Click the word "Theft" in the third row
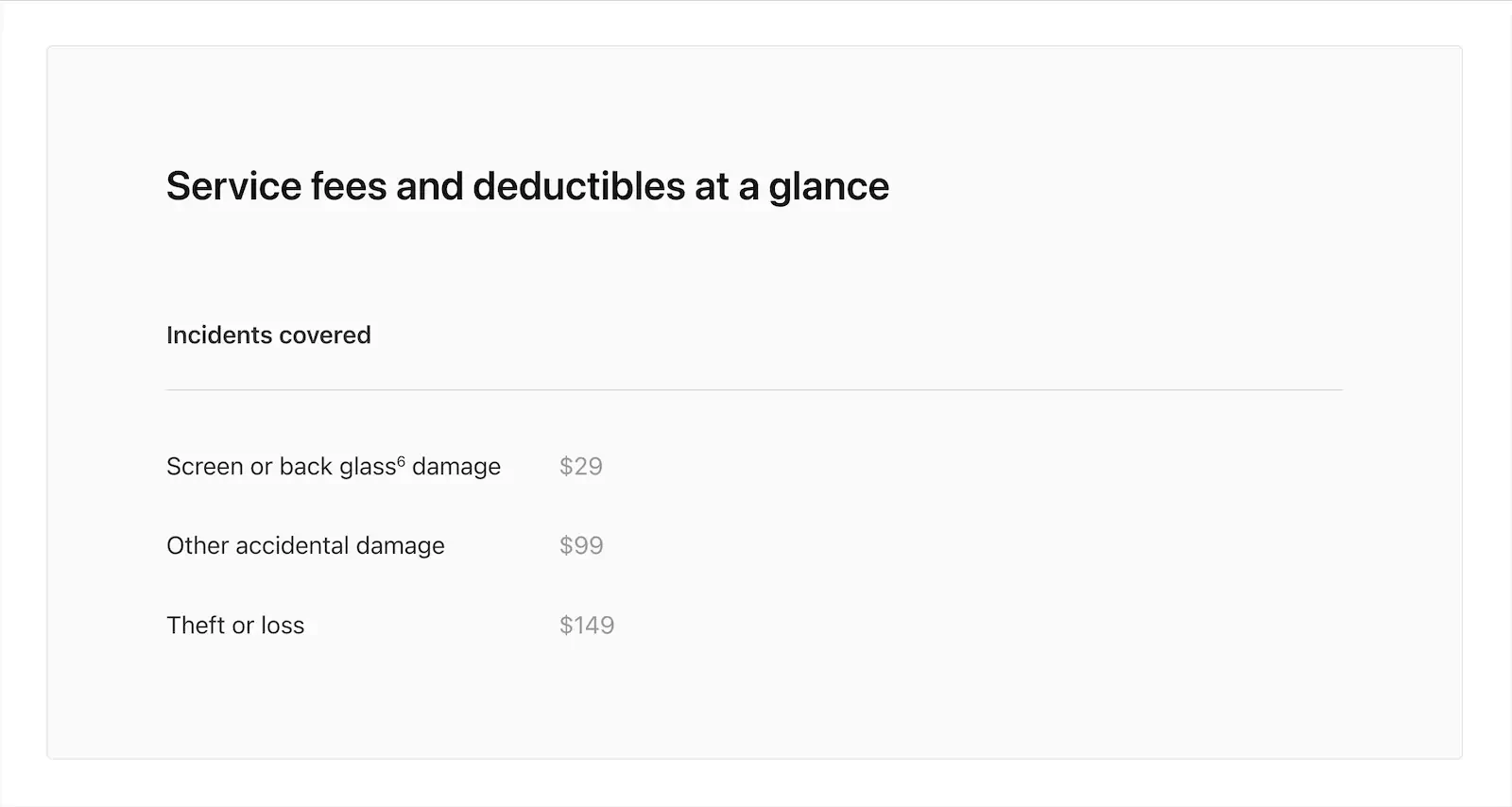 pos(196,626)
